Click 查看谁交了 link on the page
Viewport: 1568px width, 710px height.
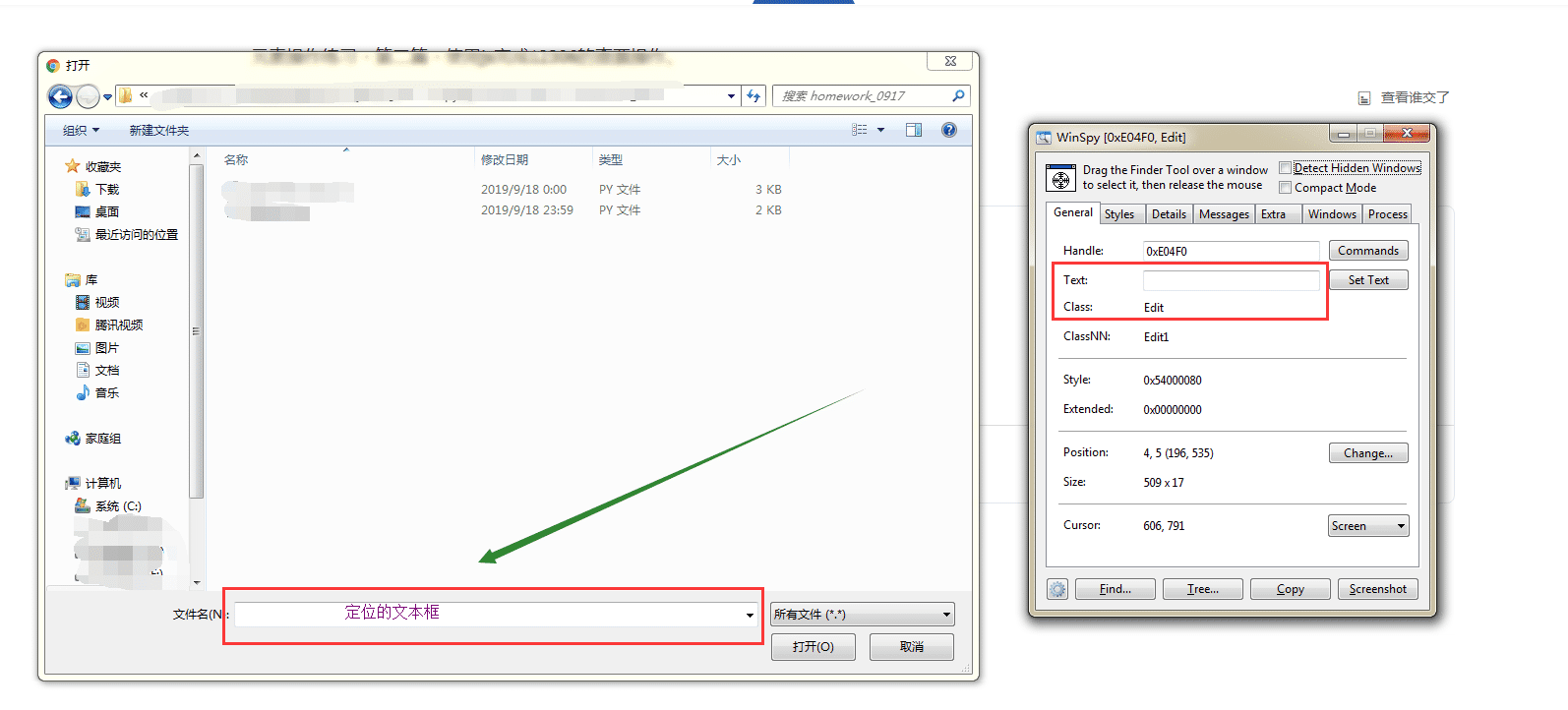(1415, 97)
